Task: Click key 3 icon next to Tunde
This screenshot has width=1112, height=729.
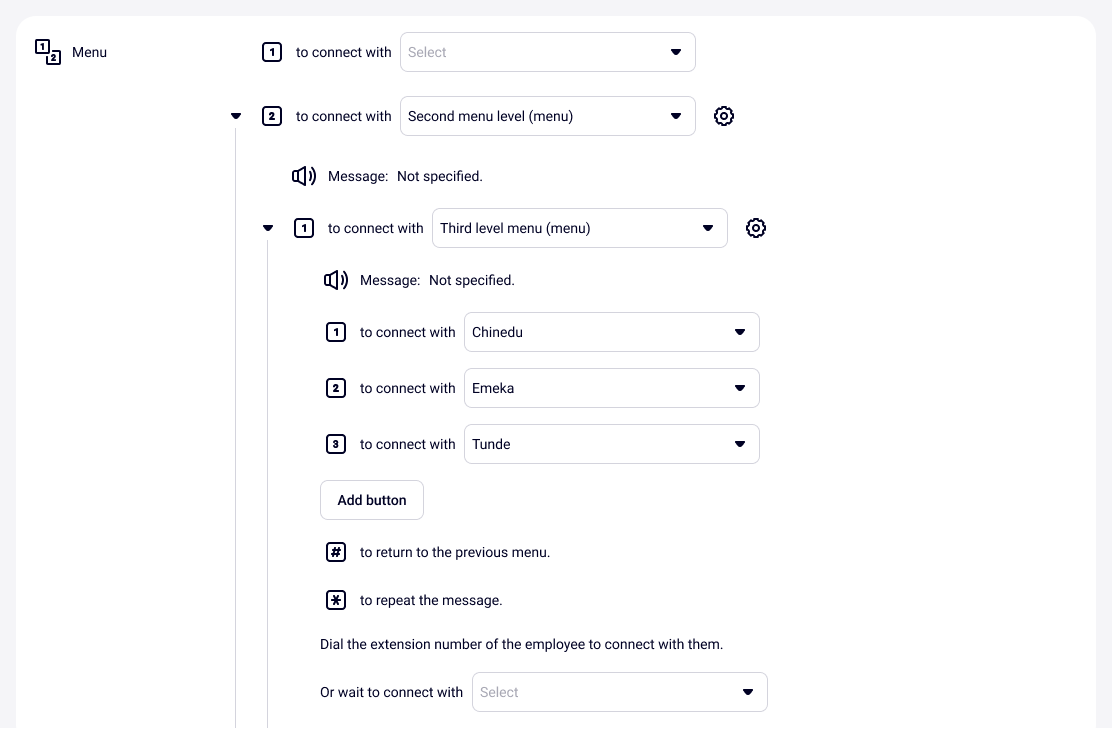Action: coord(336,444)
